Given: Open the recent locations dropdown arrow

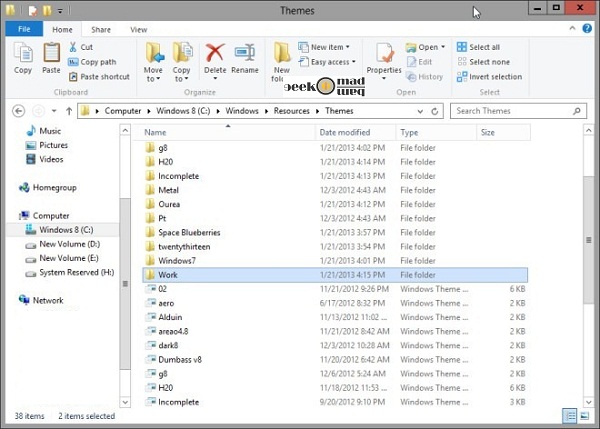Looking at the screenshot, I should tap(54, 111).
